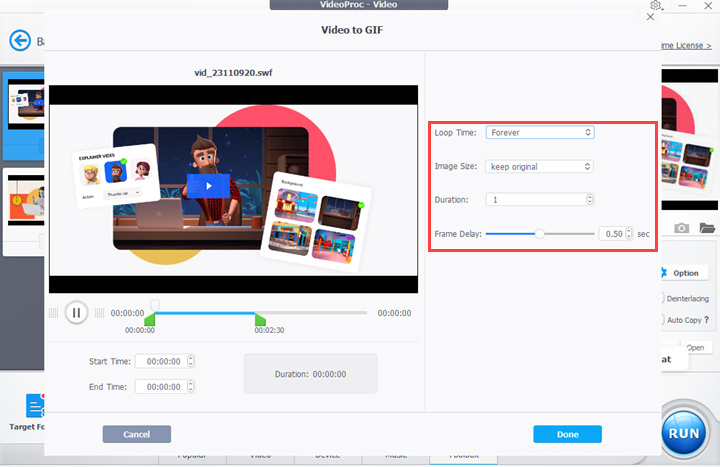This screenshot has width=720, height=467.
Task: Click the green end trim marker
Action: coord(260,320)
